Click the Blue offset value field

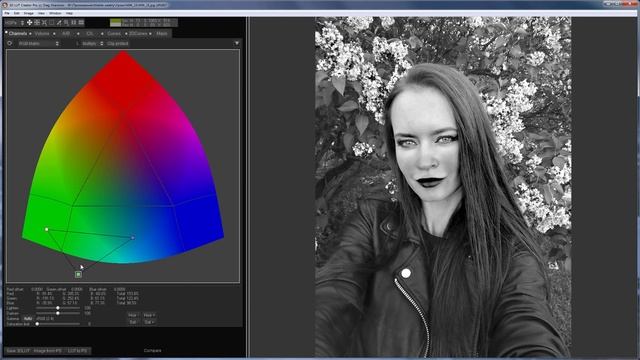tap(120, 289)
